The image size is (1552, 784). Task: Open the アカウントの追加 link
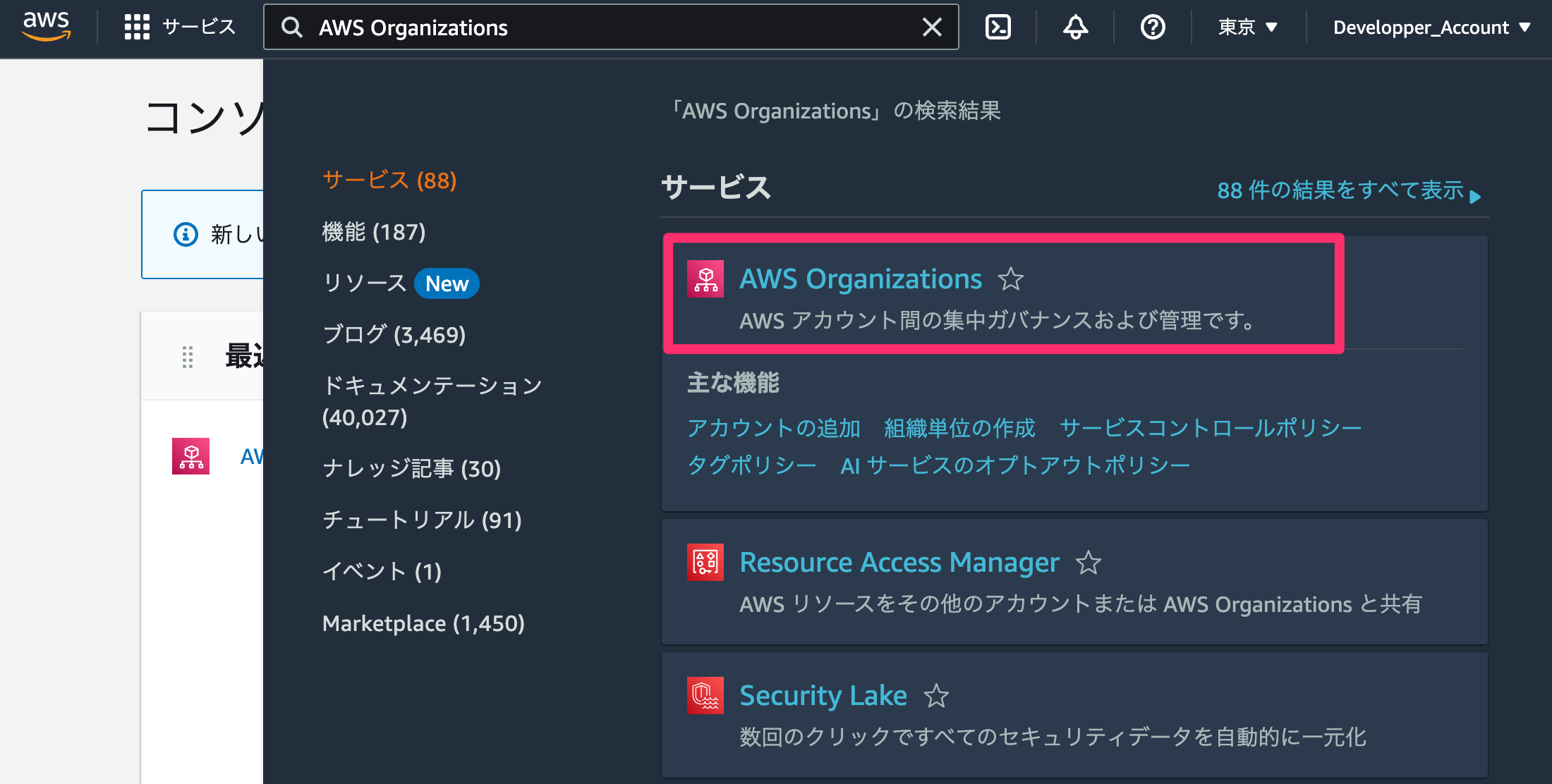pyautogui.click(x=774, y=428)
